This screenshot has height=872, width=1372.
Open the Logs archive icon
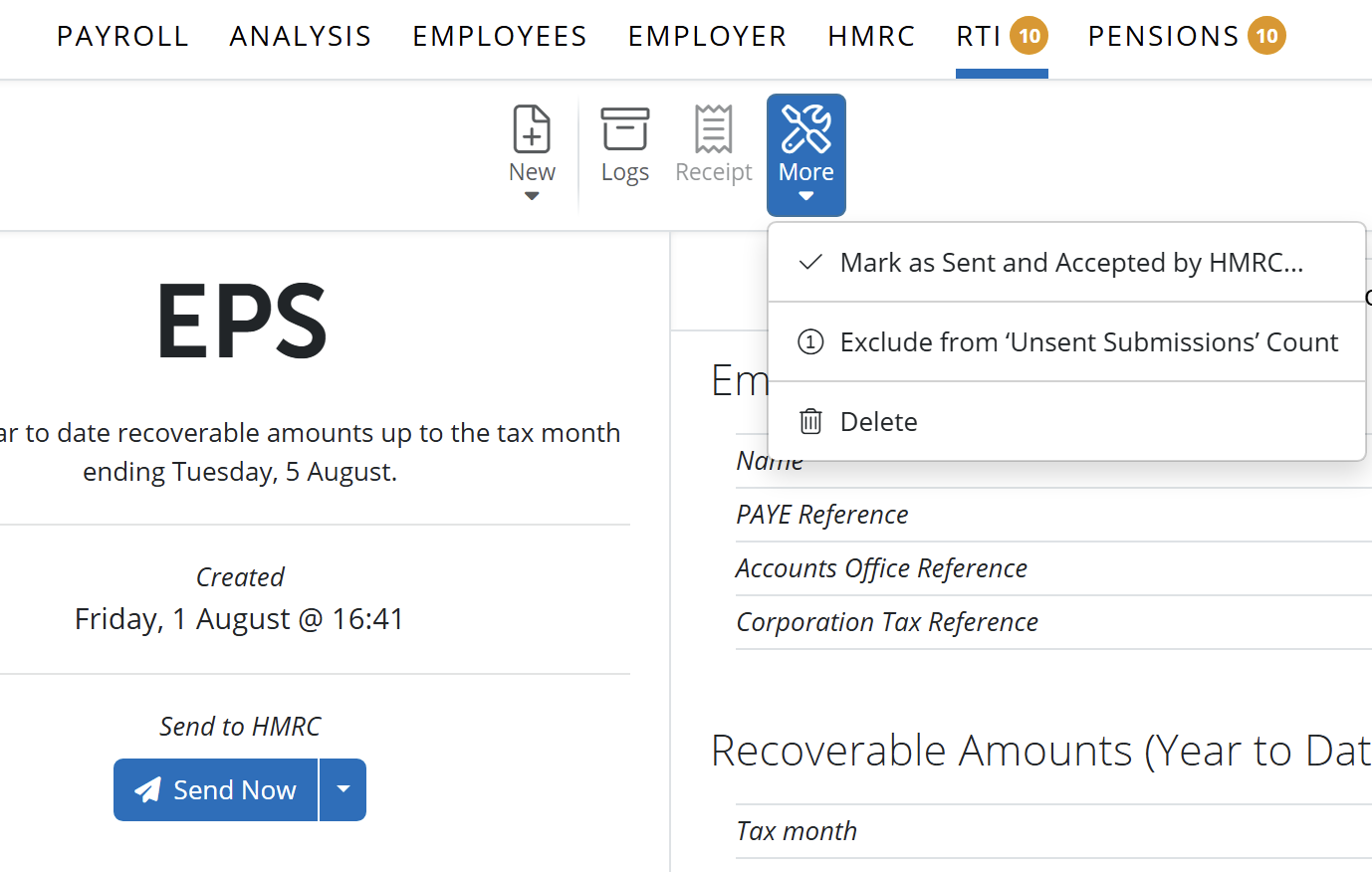coord(625,129)
